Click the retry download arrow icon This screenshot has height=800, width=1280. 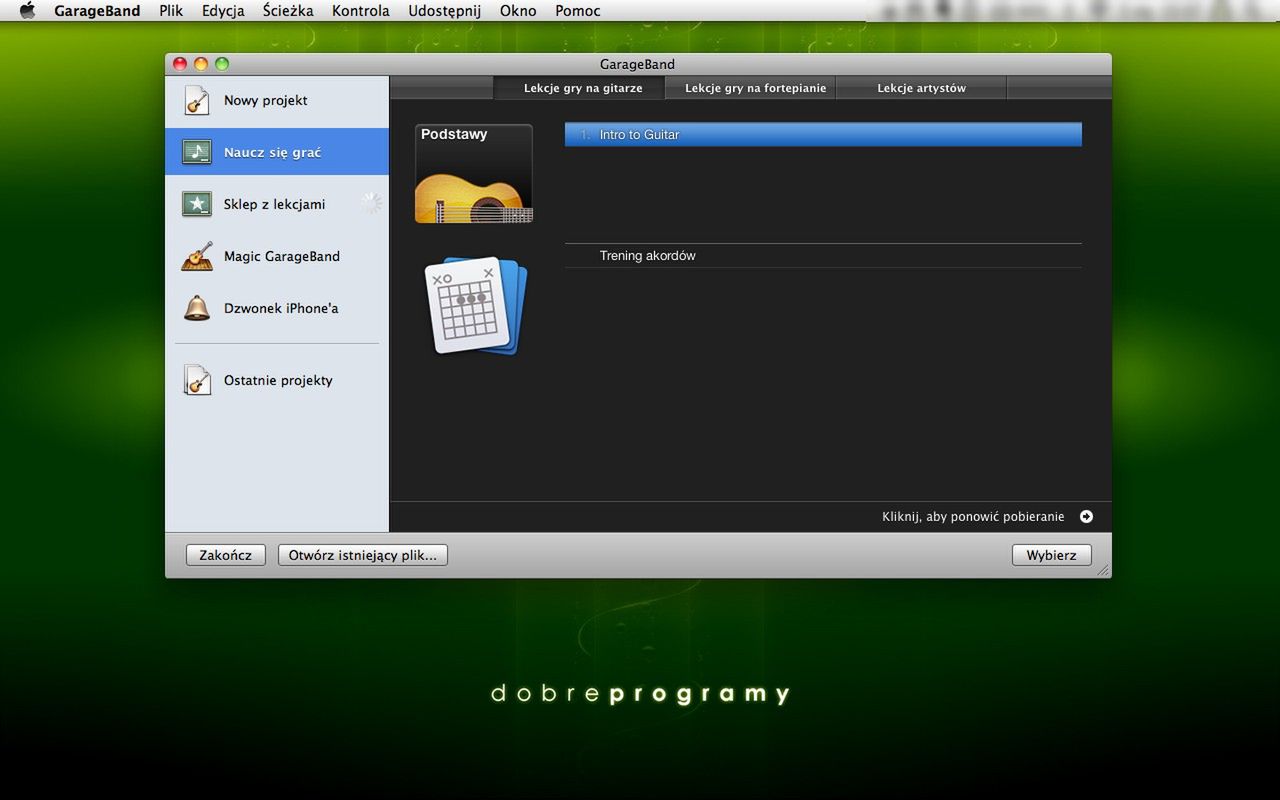(x=1086, y=517)
